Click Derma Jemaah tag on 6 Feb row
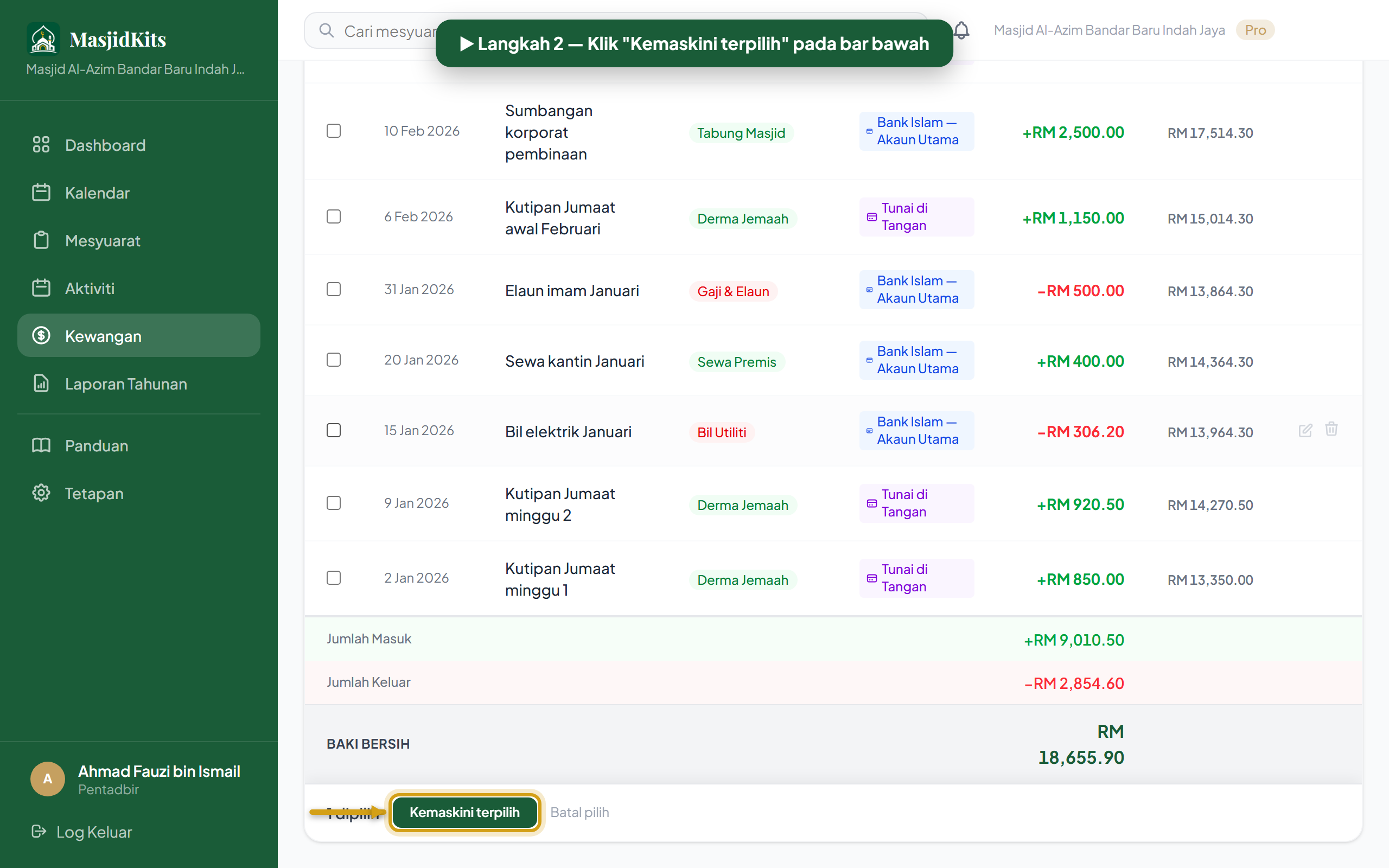The height and width of the screenshot is (868, 1389). click(x=743, y=219)
